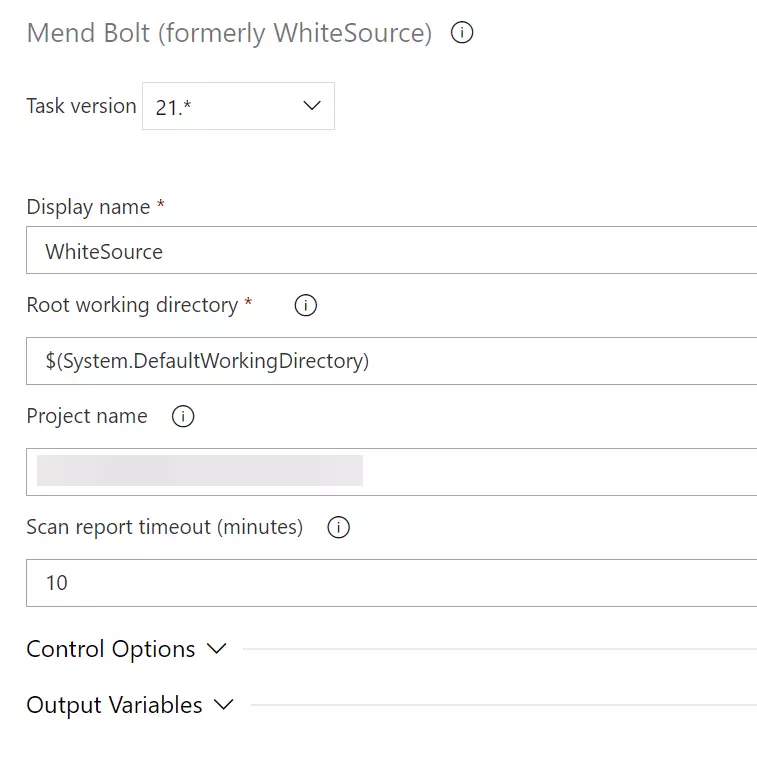Click the Scan report timeout (minutes) label
Image resolution: width=757 pixels, height=757 pixels.
click(x=165, y=527)
